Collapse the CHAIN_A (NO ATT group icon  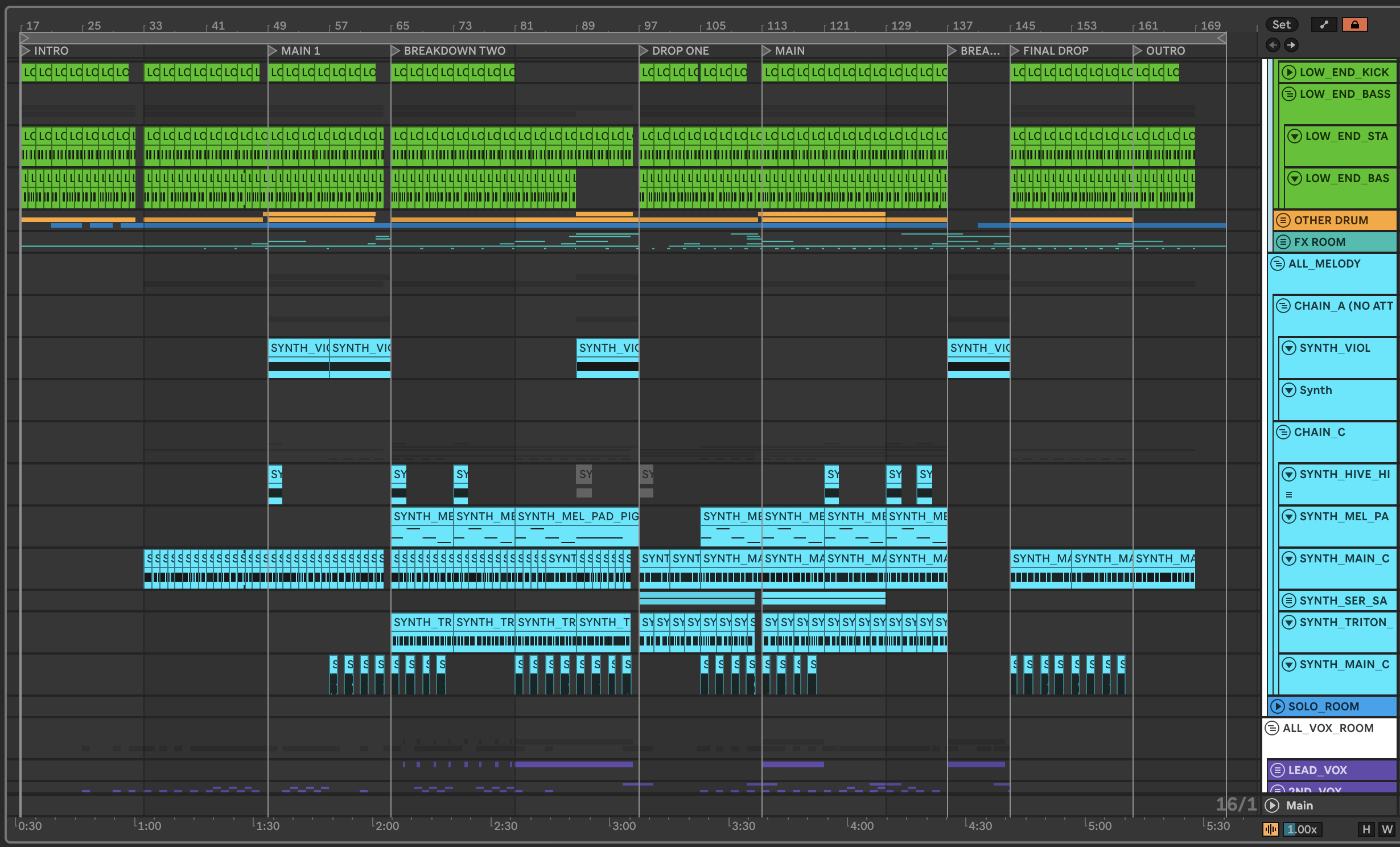1283,306
